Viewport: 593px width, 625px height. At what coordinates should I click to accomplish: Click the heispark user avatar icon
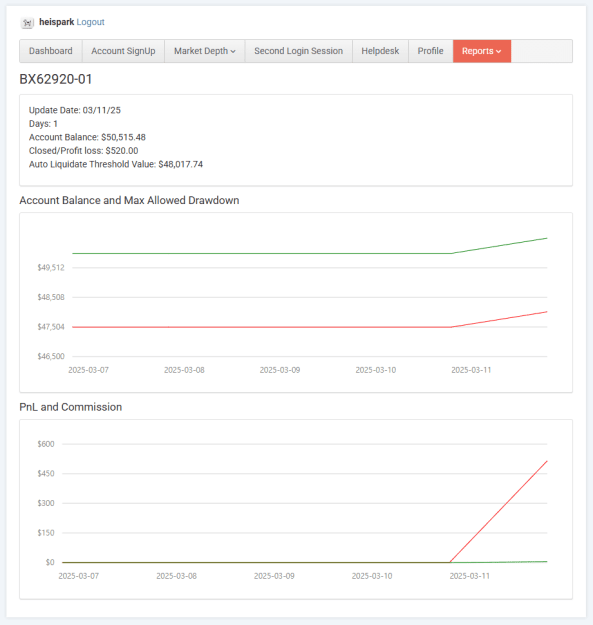pos(27,23)
